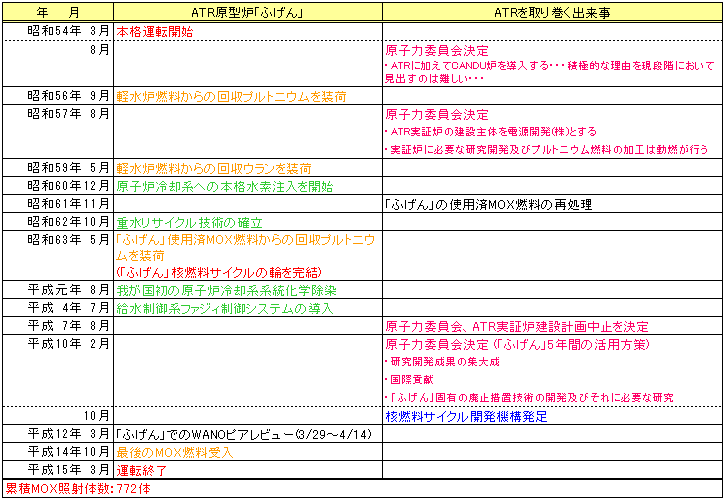Select the date cell '平成元年 8月'
The height and width of the screenshot is (498, 723).
coord(58,290)
